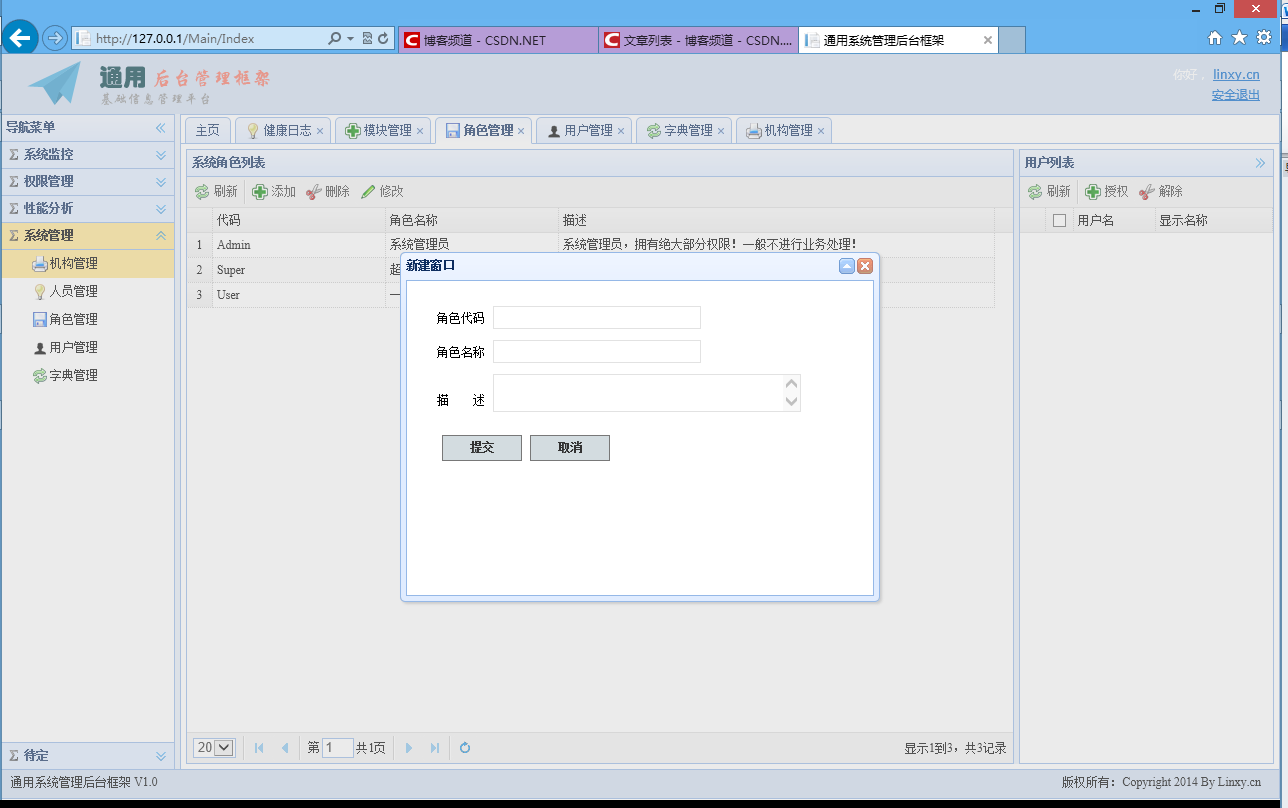Click 授权 authorize button in user list
Viewport: 1288px width, 808px height.
(1107, 191)
